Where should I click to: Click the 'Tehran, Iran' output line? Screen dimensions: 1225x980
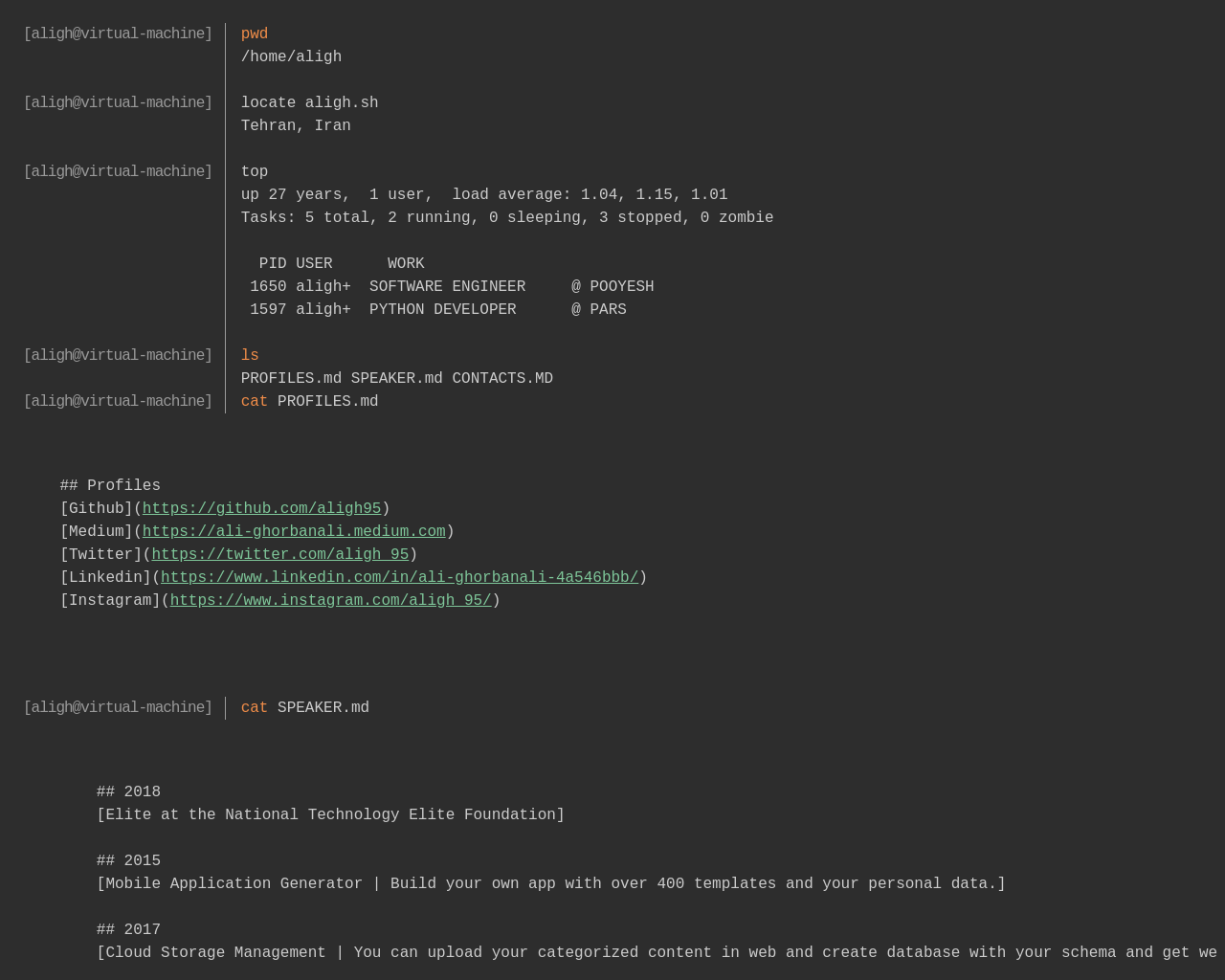(296, 126)
